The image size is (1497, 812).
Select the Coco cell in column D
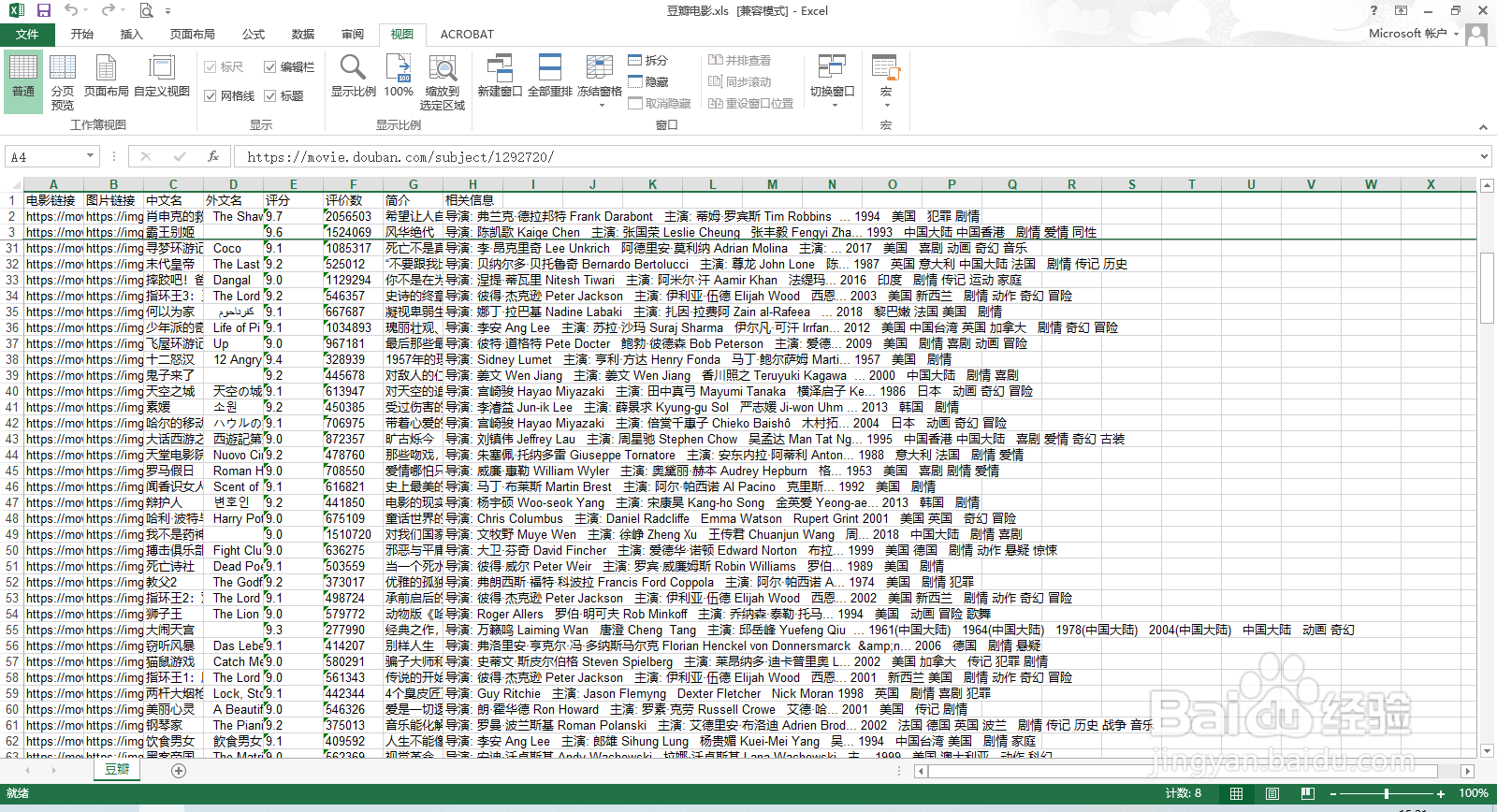click(233, 248)
